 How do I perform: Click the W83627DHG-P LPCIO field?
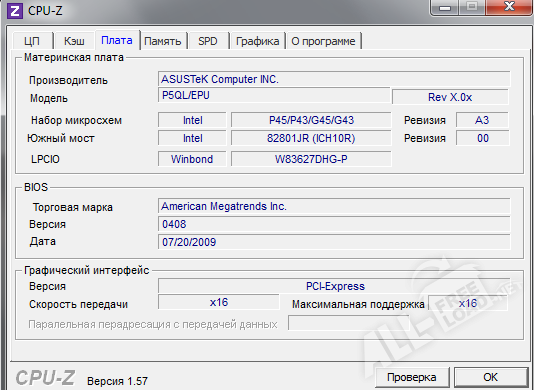tap(311, 159)
